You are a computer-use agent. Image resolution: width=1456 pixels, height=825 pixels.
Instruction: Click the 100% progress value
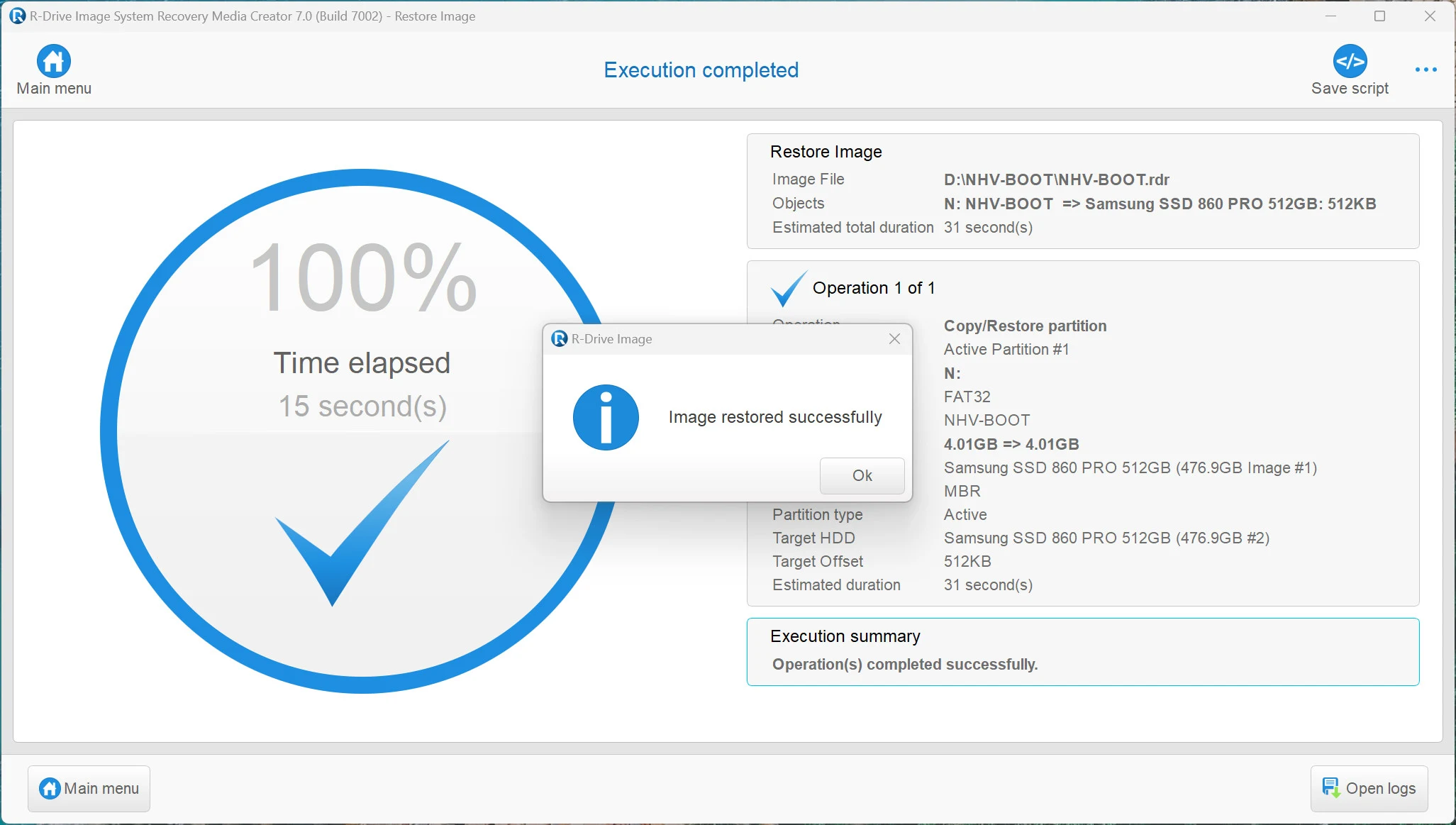(x=363, y=277)
